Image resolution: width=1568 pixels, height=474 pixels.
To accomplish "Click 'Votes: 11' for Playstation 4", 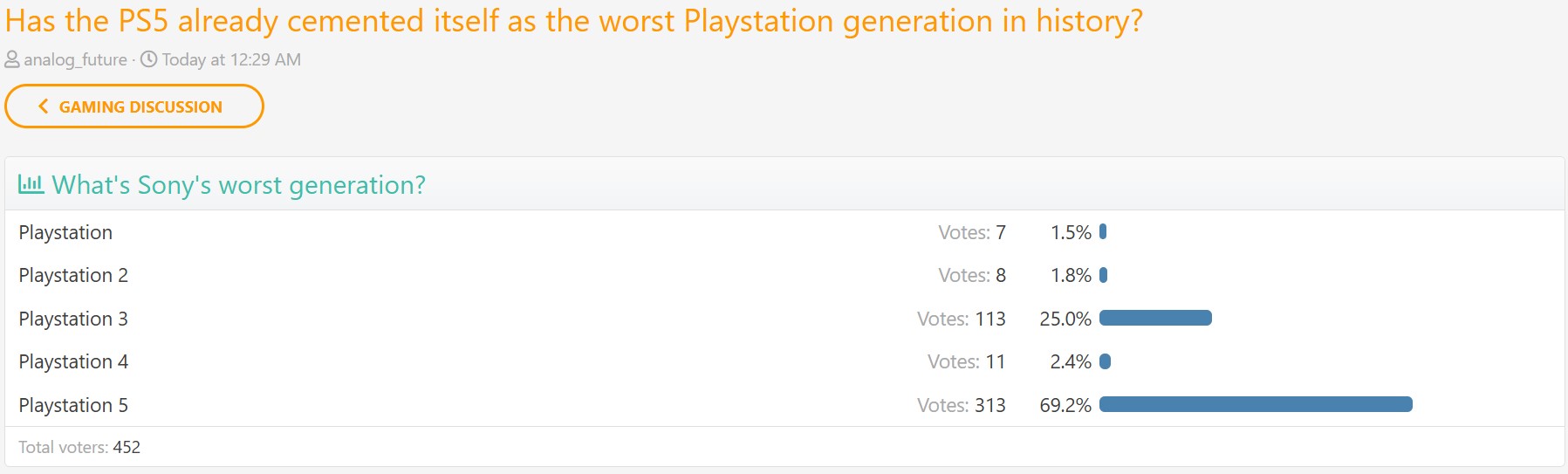I will (x=967, y=361).
